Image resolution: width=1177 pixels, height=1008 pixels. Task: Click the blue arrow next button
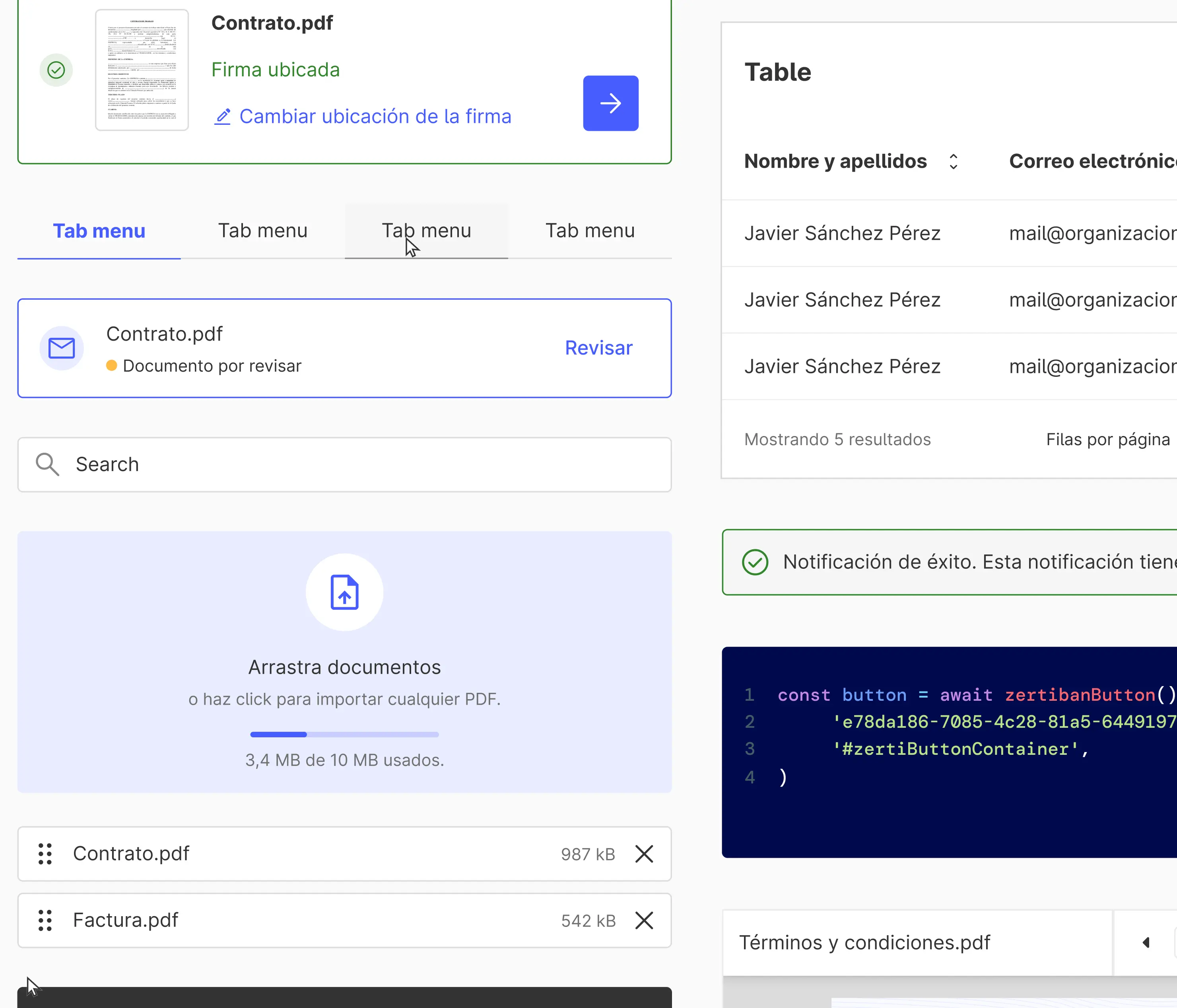pos(610,103)
